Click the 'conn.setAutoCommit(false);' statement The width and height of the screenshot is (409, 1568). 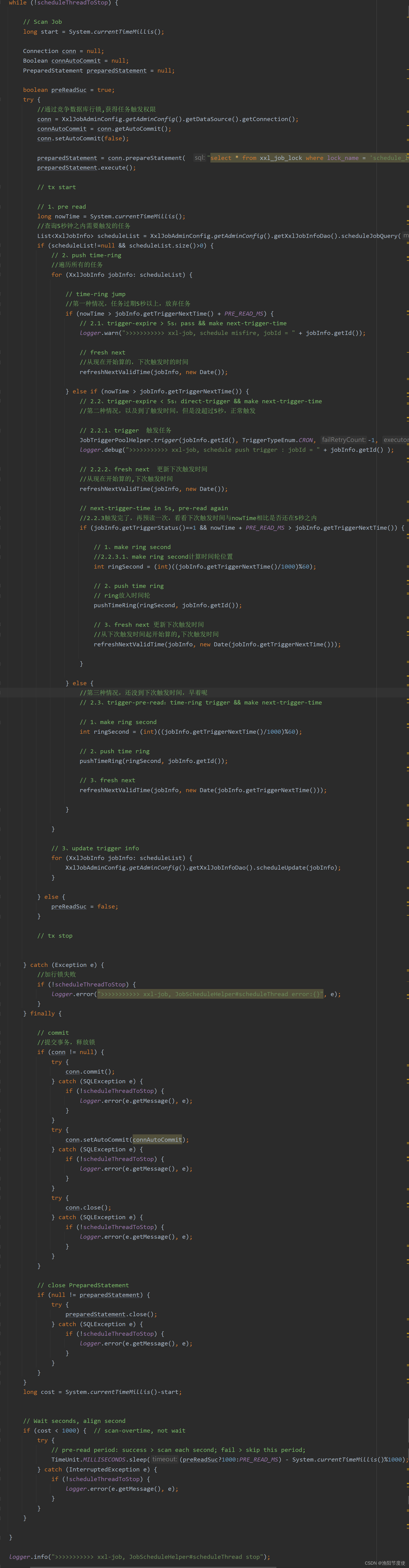pos(83,139)
